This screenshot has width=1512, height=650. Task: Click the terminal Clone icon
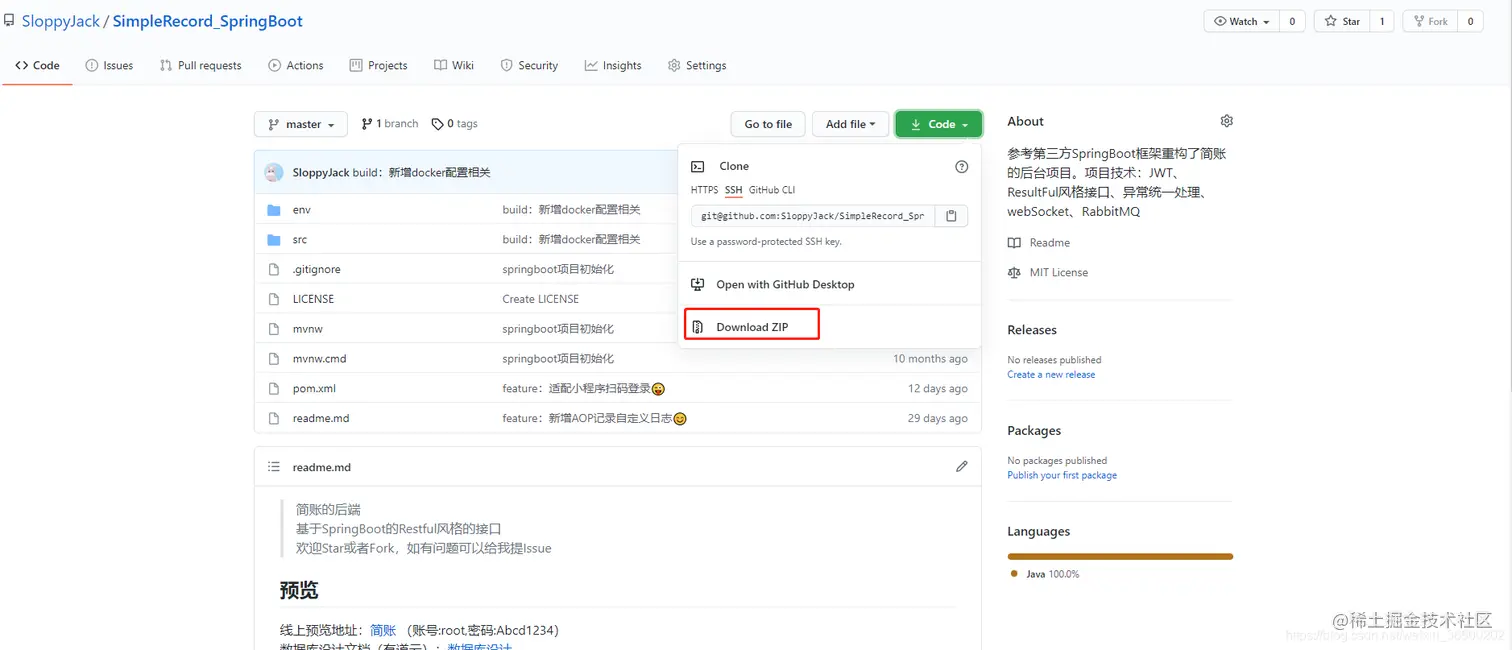(x=698, y=167)
